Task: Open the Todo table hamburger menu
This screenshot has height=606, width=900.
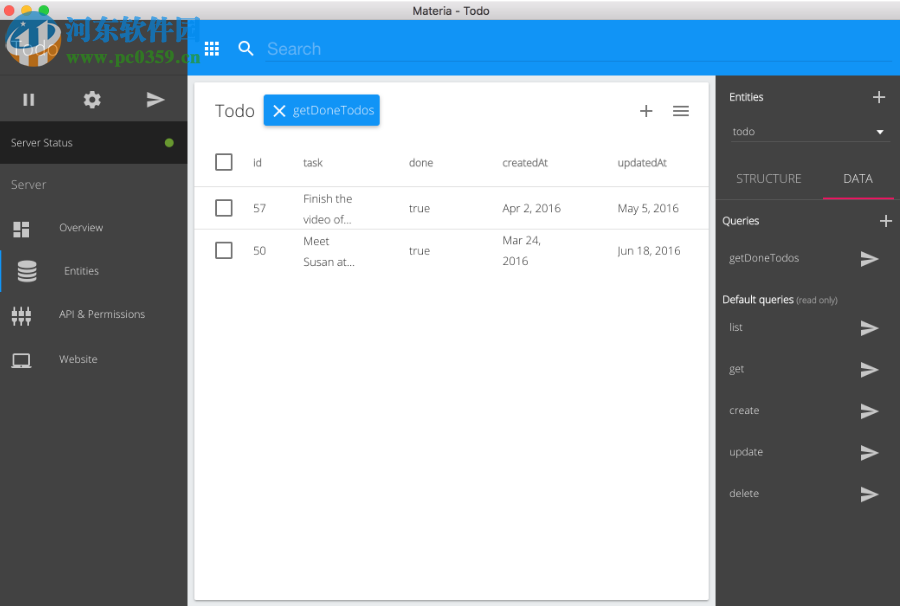Action: click(681, 111)
